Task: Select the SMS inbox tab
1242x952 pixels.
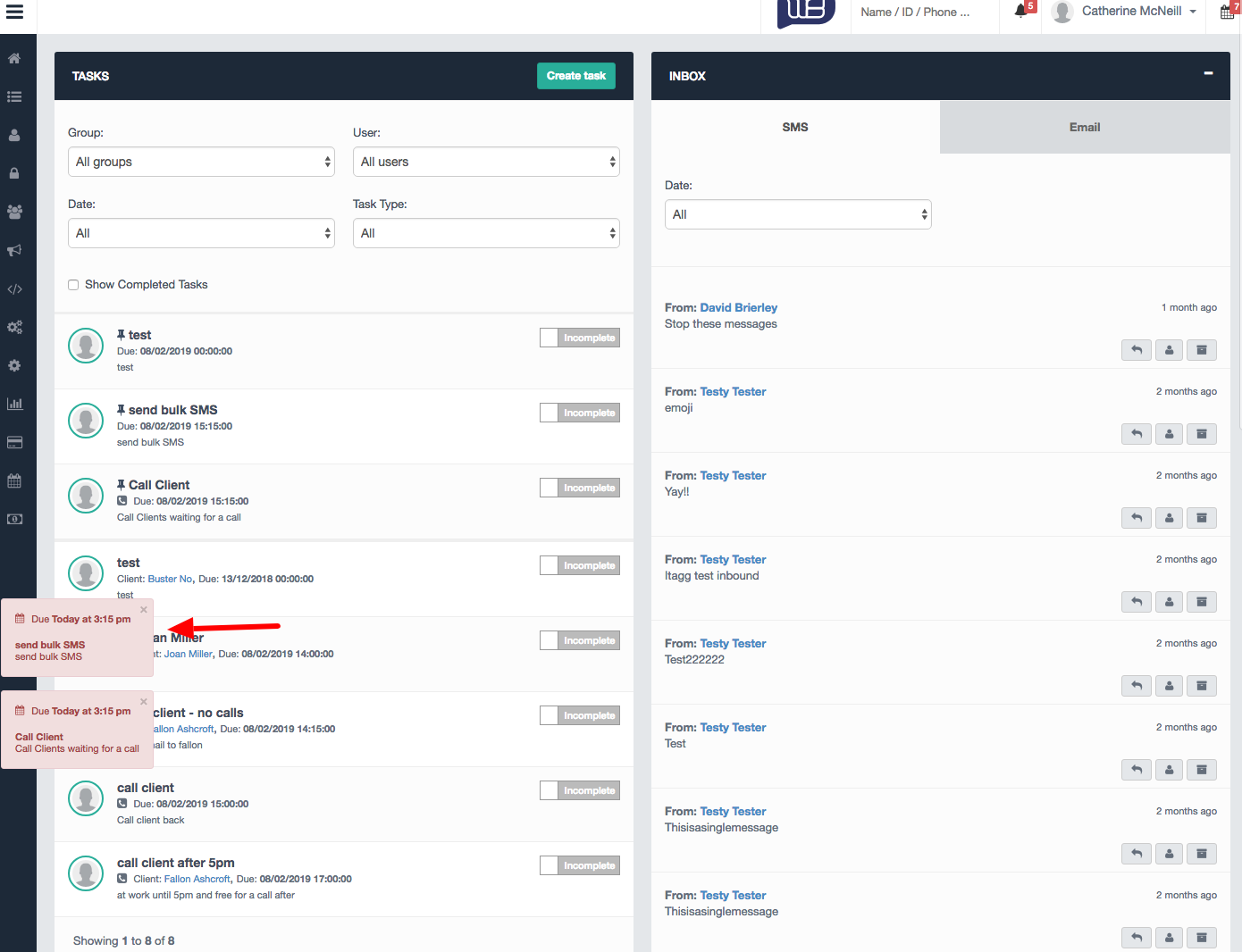Action: pos(794,127)
